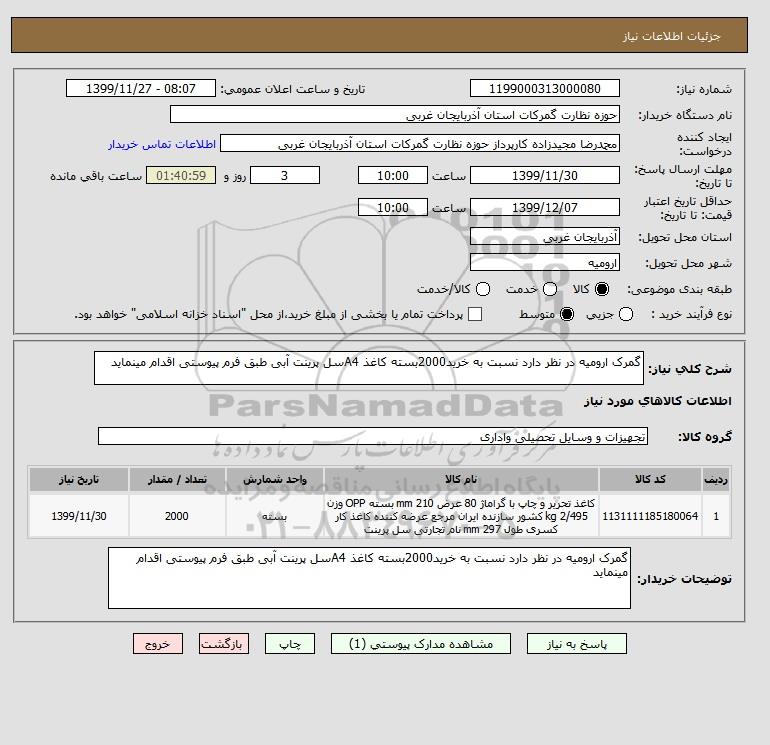Click the طبقه بندی موضوعی label

point(679,289)
